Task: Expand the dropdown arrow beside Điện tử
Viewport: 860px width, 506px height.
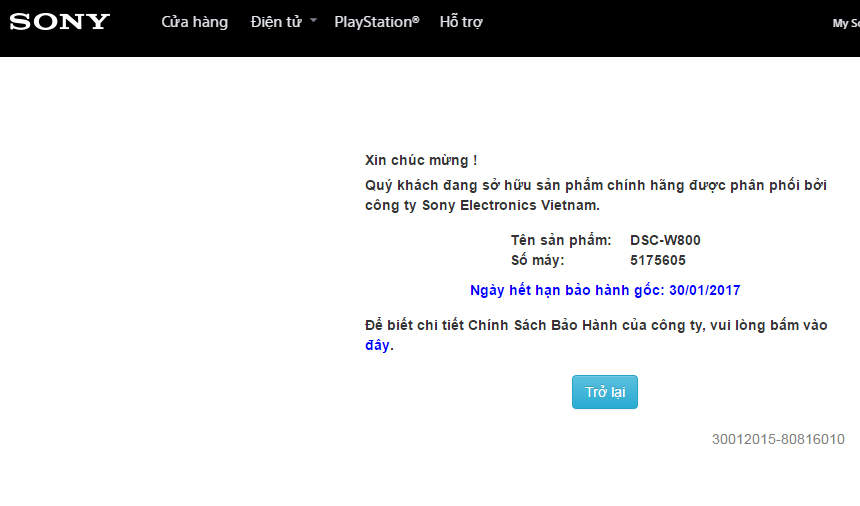Action: point(313,21)
